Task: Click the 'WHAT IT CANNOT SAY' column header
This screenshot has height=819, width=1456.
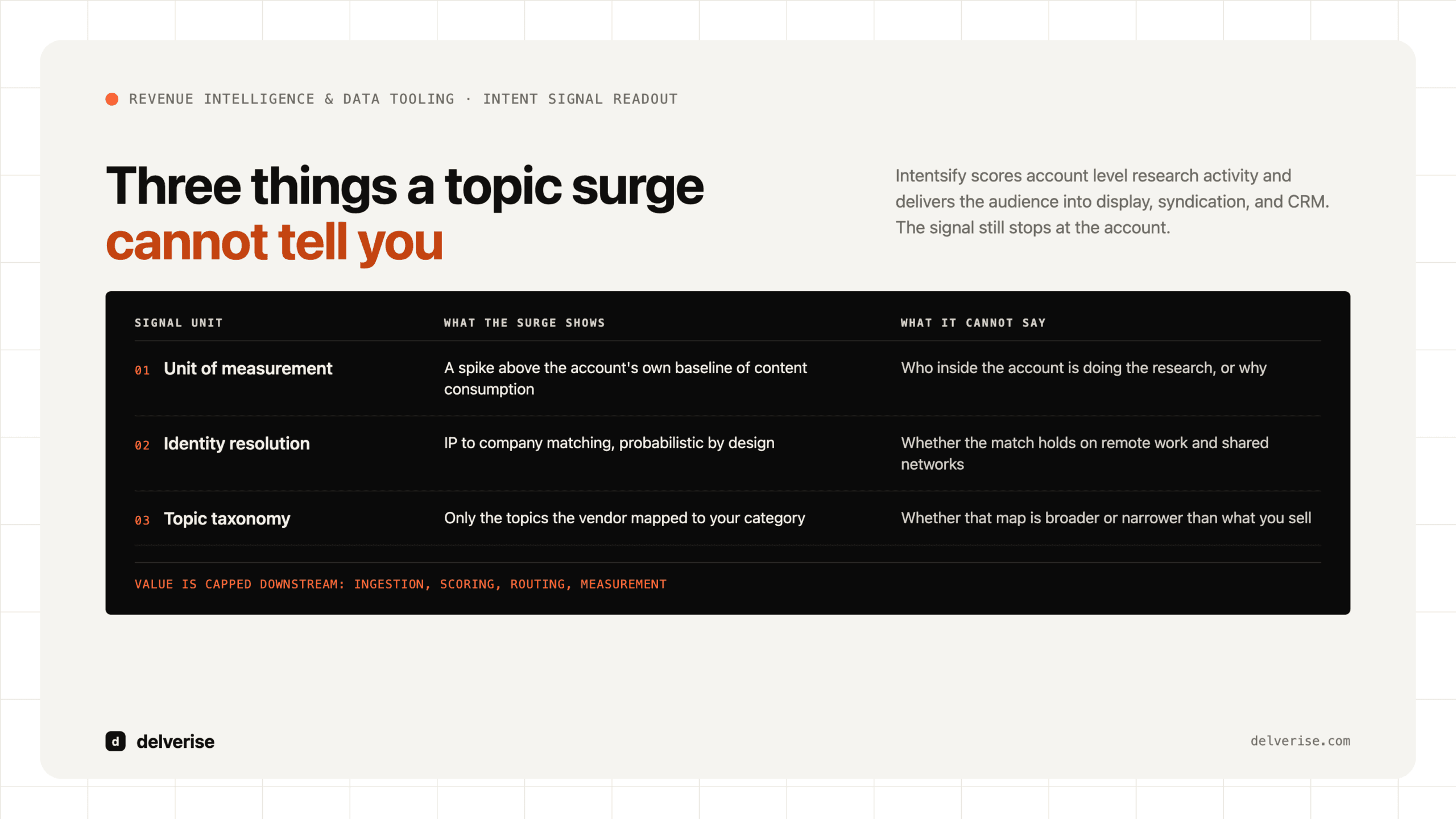Action: [x=973, y=322]
